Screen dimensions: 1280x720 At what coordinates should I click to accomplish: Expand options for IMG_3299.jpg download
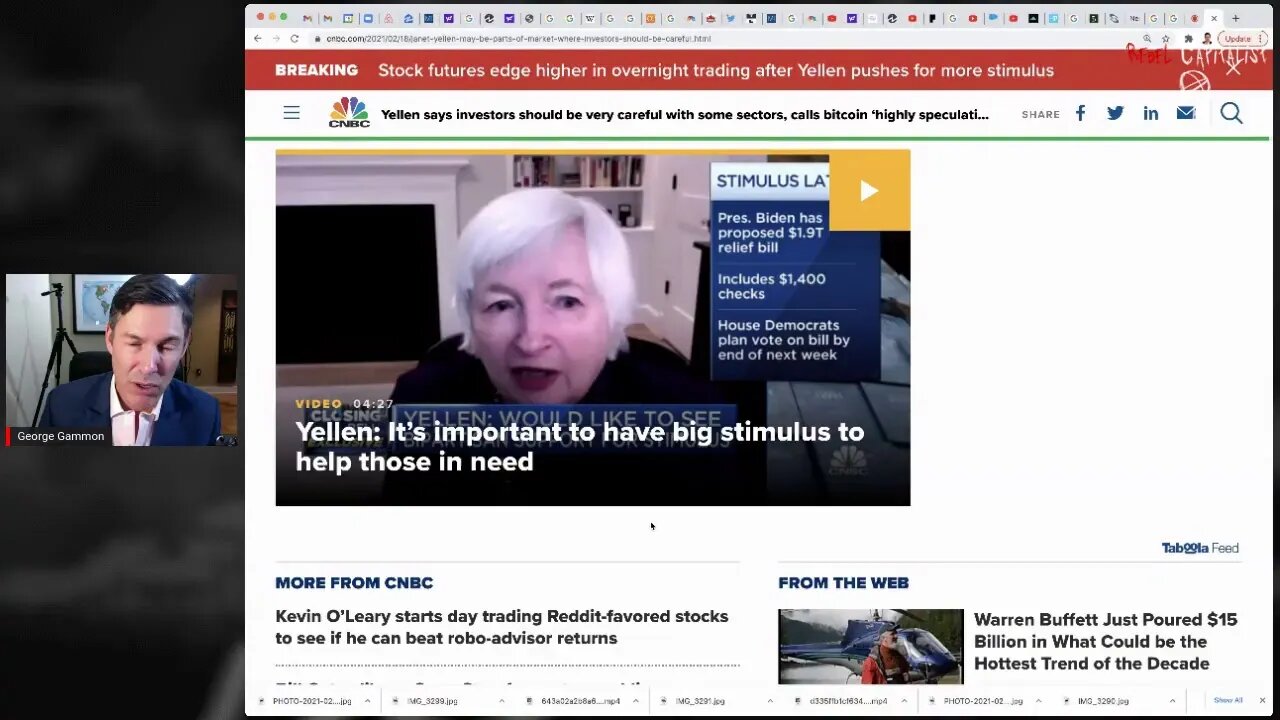(502, 701)
